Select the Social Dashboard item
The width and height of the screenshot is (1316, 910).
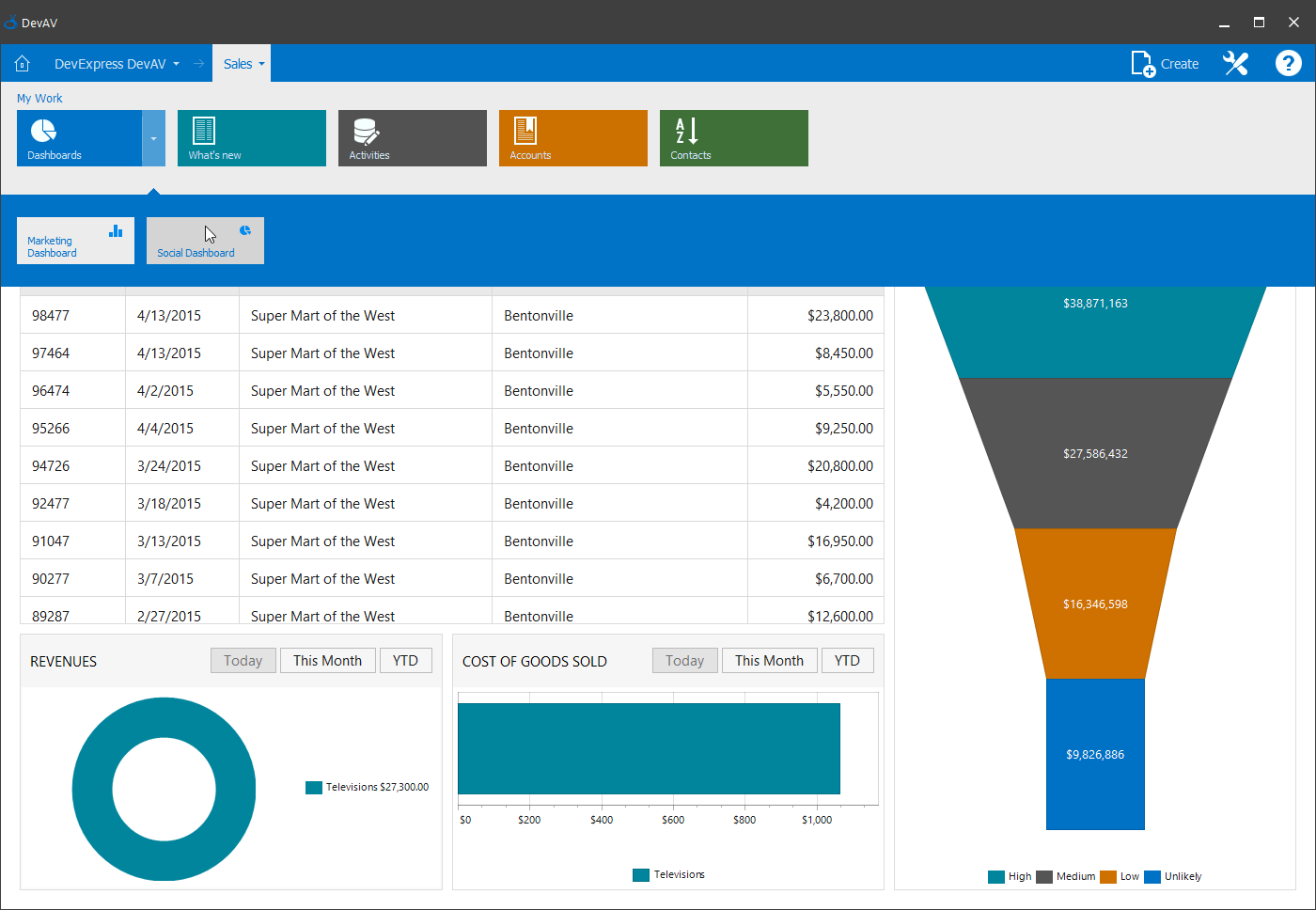pos(205,241)
